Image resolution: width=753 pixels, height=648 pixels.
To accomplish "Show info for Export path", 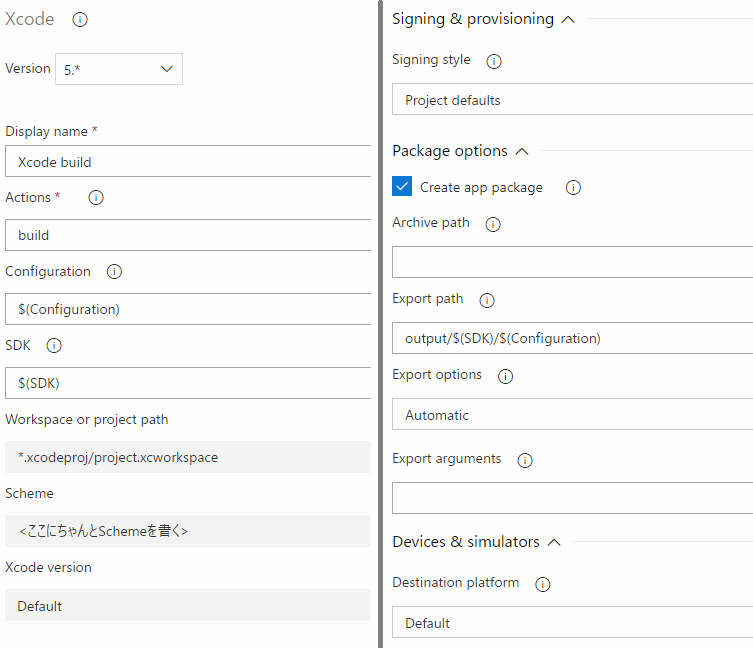I will (x=486, y=300).
